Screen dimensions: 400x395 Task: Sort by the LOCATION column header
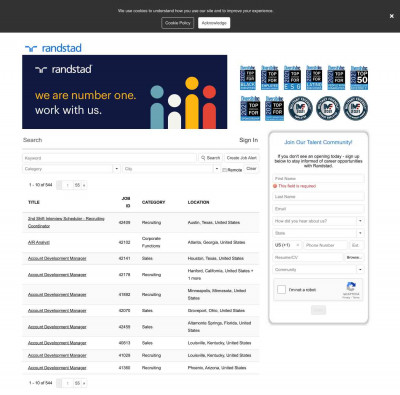pos(198,202)
